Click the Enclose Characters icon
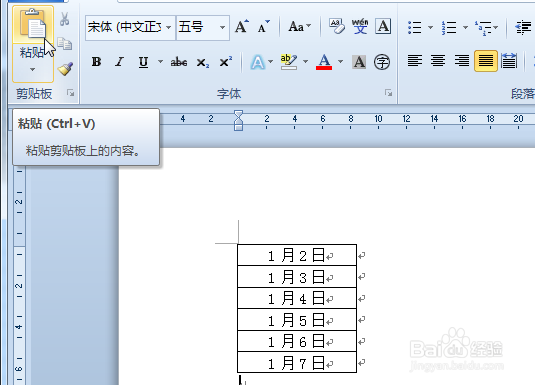 click(x=382, y=62)
